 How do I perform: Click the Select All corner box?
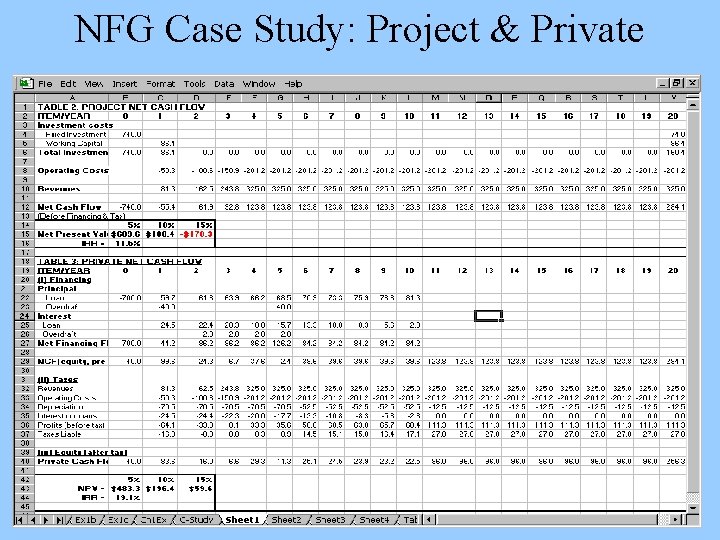pyautogui.click(x=25, y=98)
